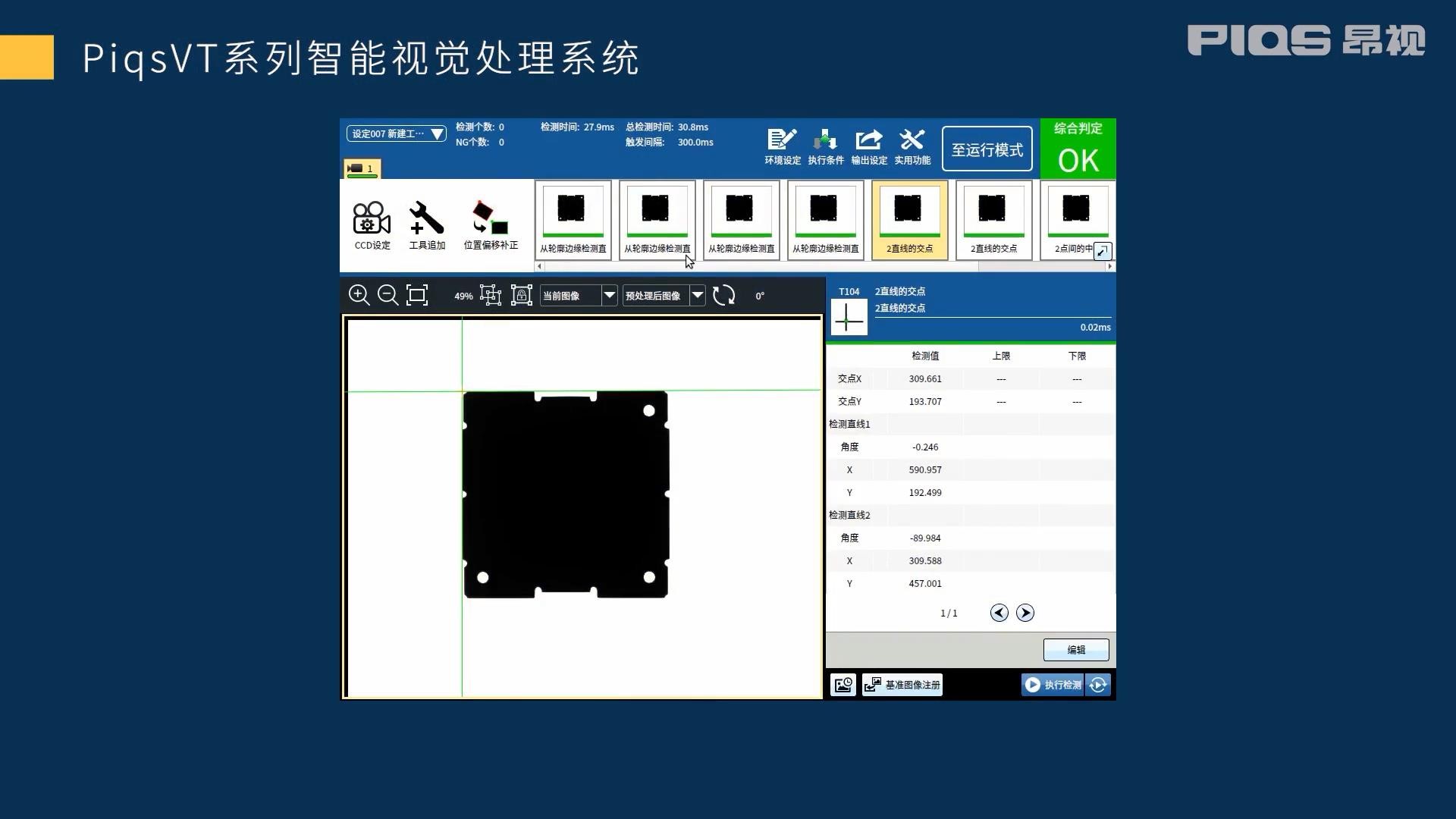Select the 2点间的中 tool thumbnail

click(x=1077, y=220)
